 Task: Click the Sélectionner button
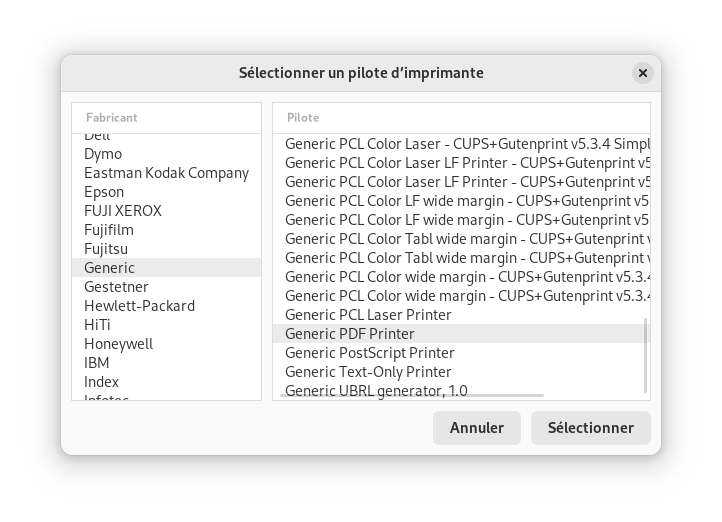click(x=590, y=428)
